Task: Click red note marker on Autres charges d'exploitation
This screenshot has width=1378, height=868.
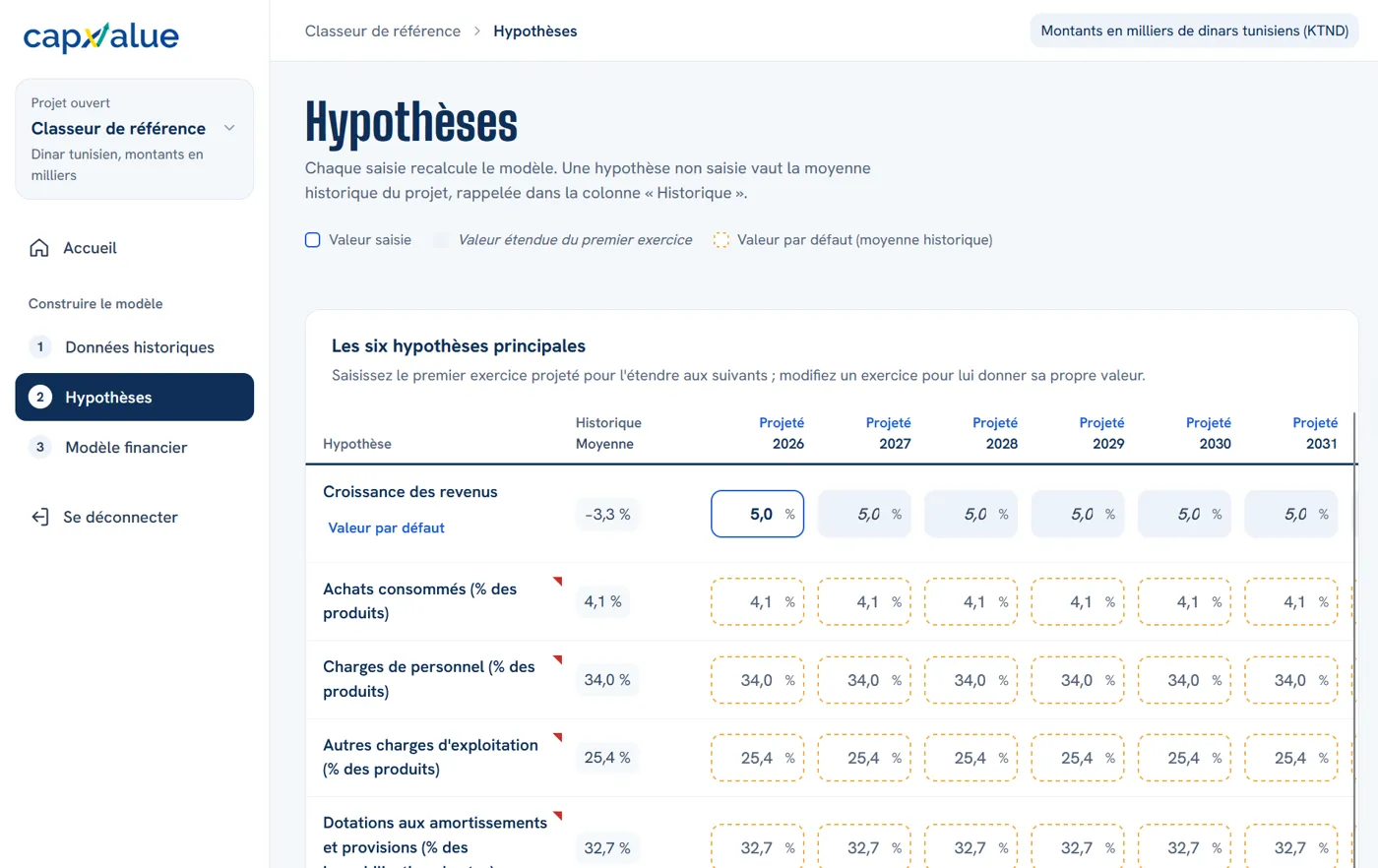Action: tap(557, 738)
